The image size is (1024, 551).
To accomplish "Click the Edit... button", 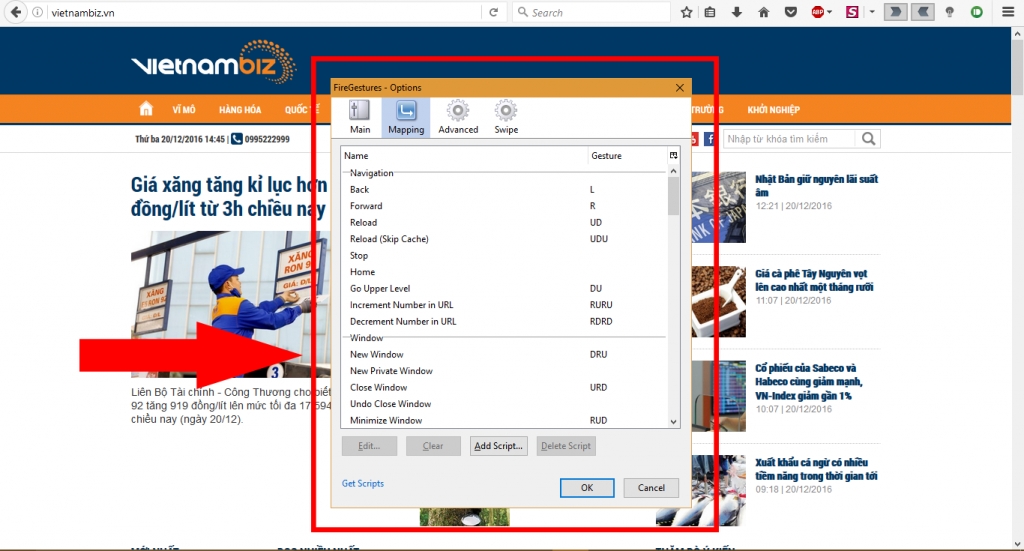I will [x=369, y=446].
